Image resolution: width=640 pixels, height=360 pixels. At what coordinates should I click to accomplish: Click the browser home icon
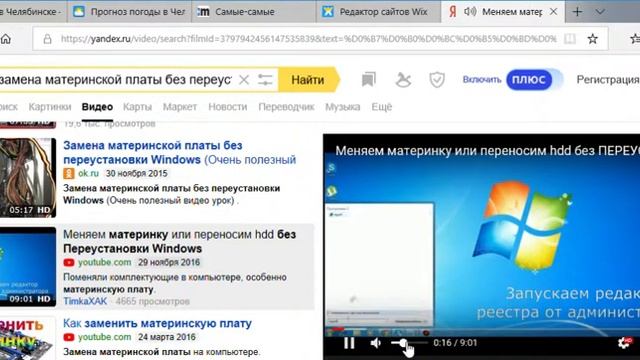coord(5,39)
